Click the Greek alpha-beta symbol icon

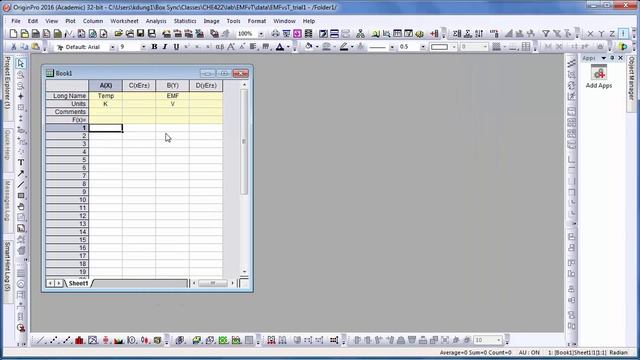tap(220, 47)
